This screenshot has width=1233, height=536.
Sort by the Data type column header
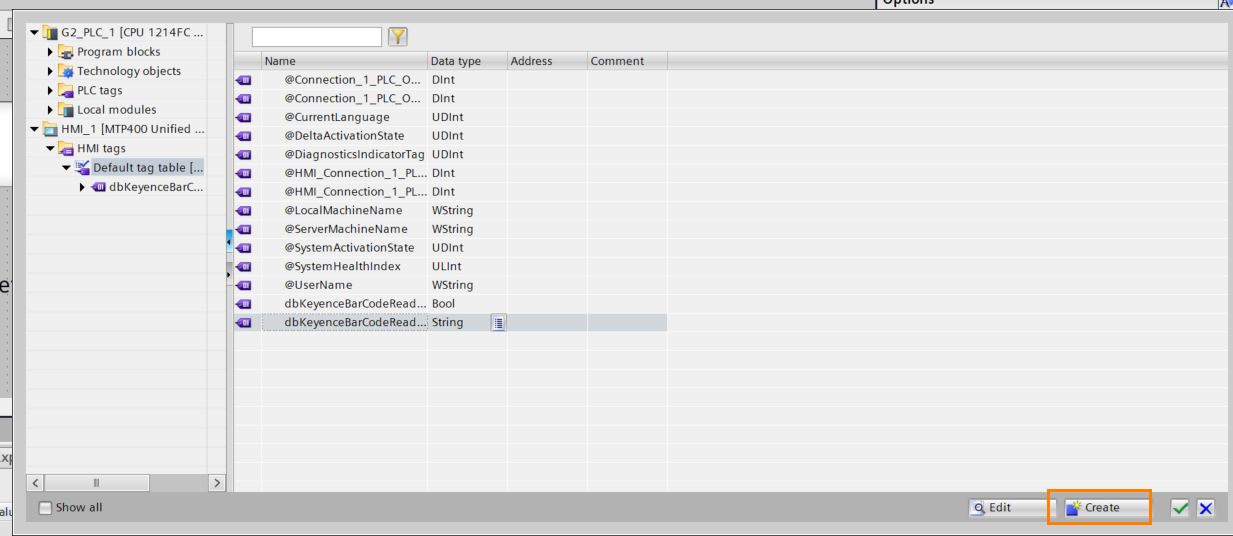coord(468,61)
